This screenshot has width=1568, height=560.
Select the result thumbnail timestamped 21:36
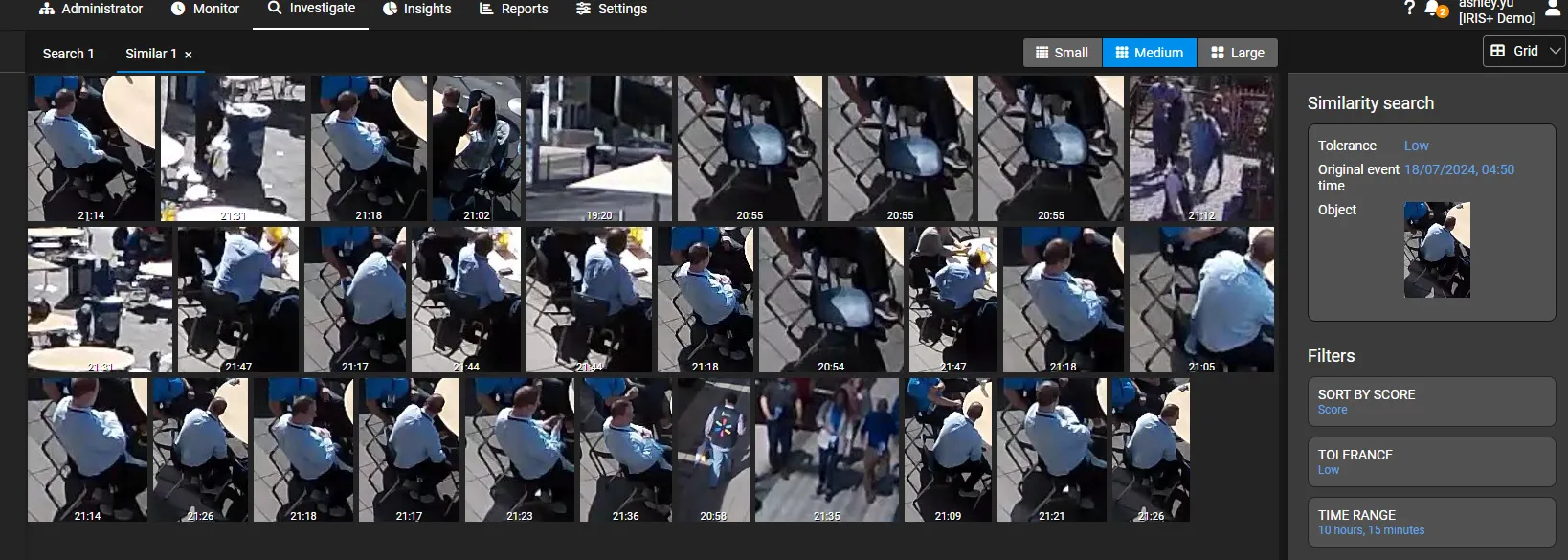[x=626, y=450]
